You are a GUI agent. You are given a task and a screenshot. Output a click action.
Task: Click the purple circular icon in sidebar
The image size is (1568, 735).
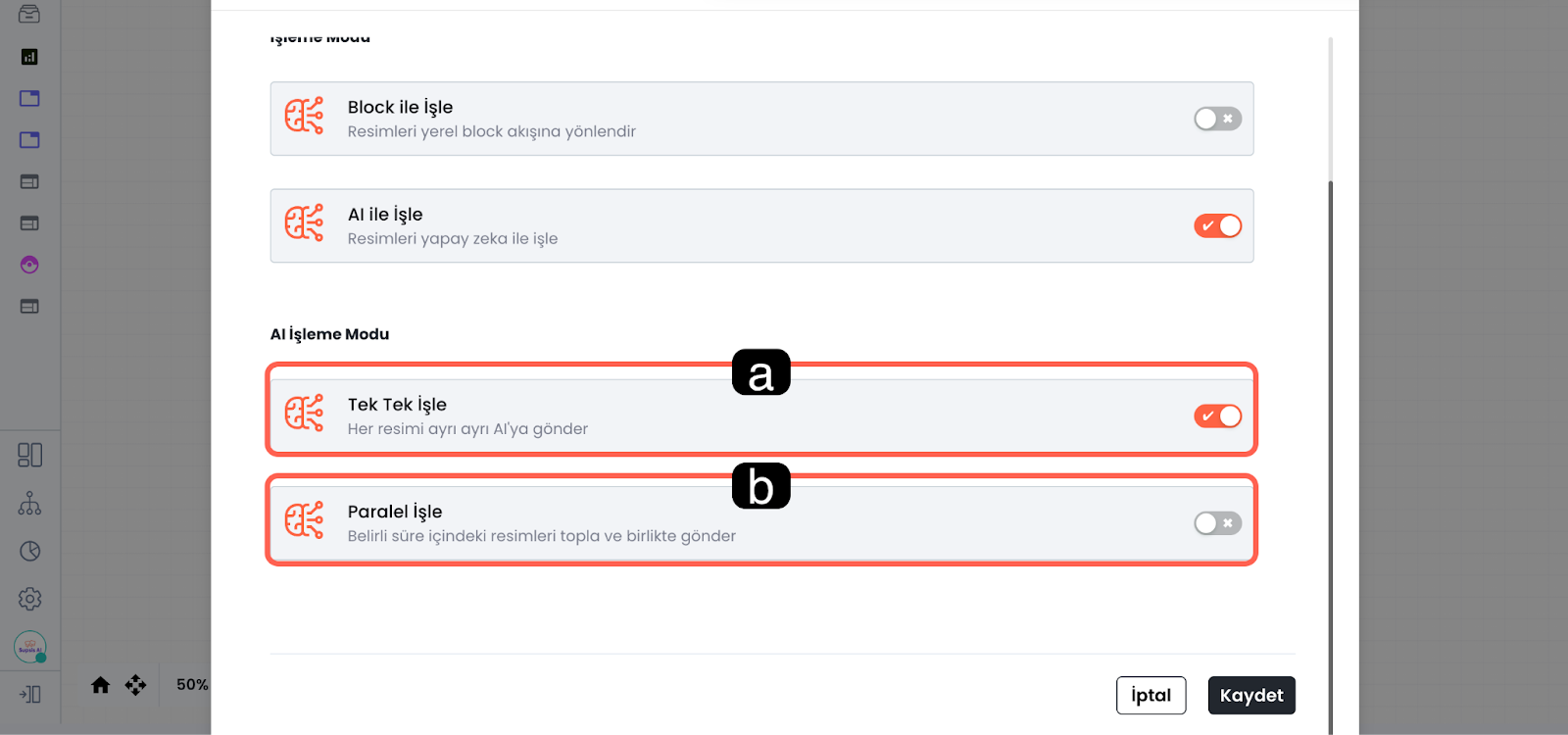point(30,265)
